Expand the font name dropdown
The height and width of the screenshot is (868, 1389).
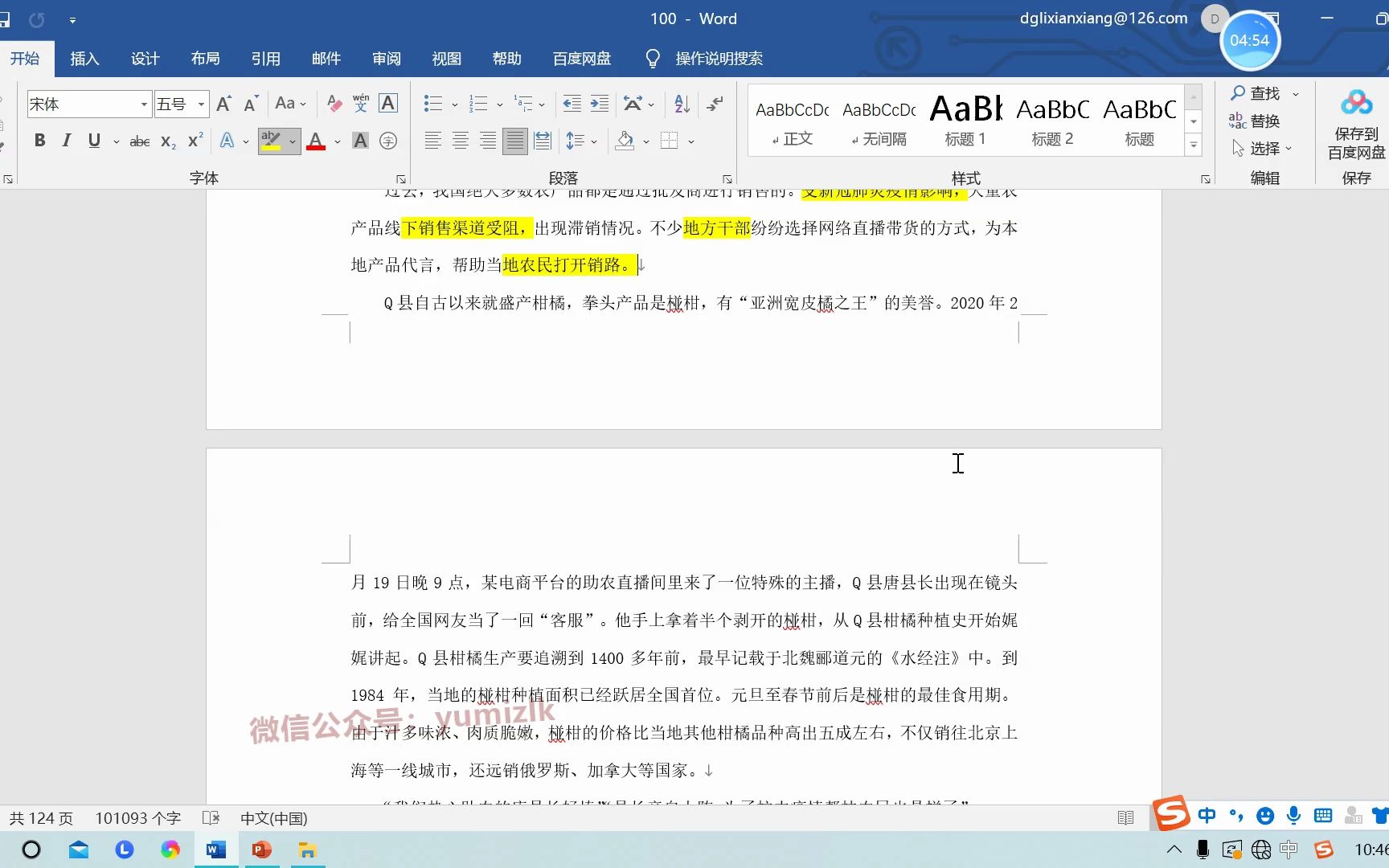pos(144,104)
